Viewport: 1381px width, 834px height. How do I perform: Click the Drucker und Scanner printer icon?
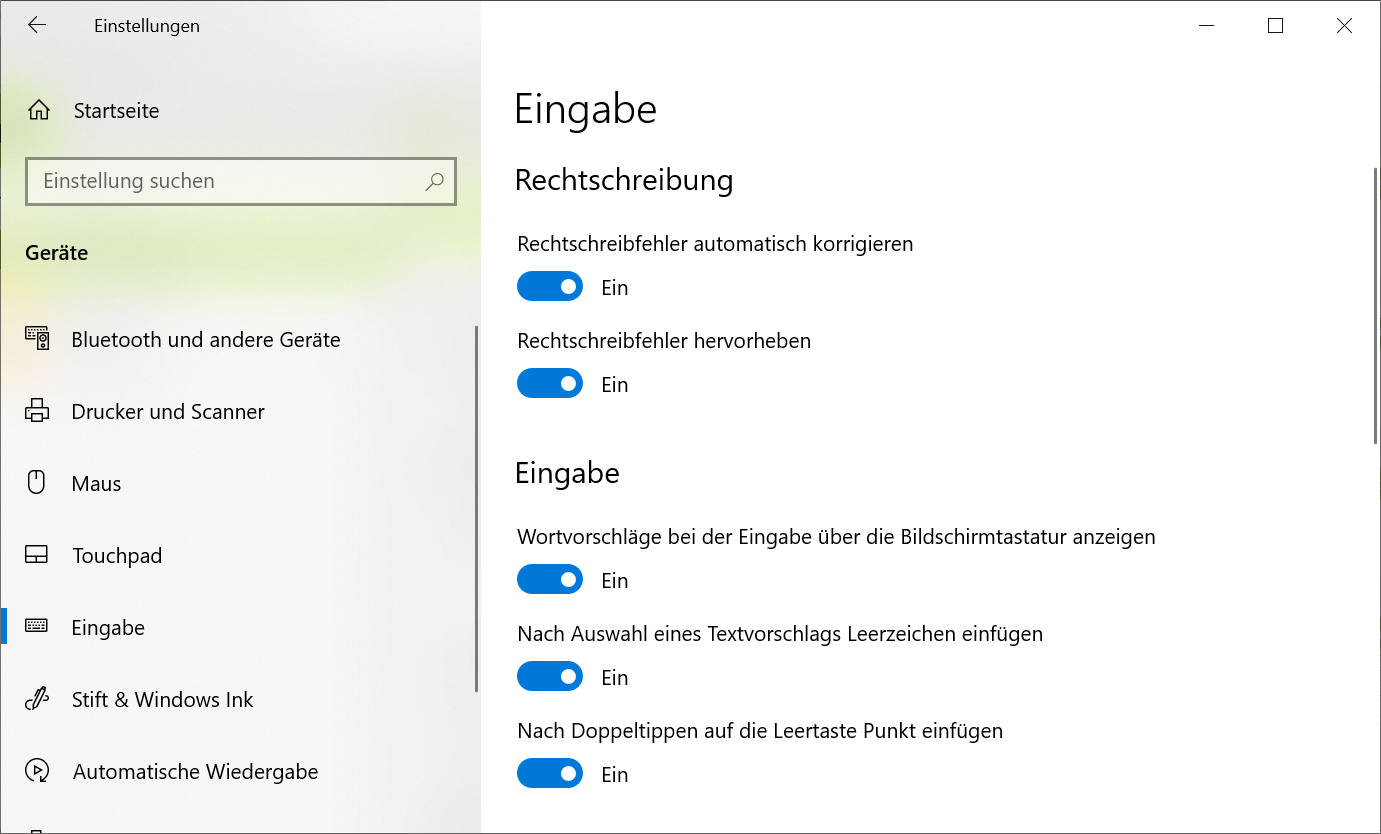37,412
